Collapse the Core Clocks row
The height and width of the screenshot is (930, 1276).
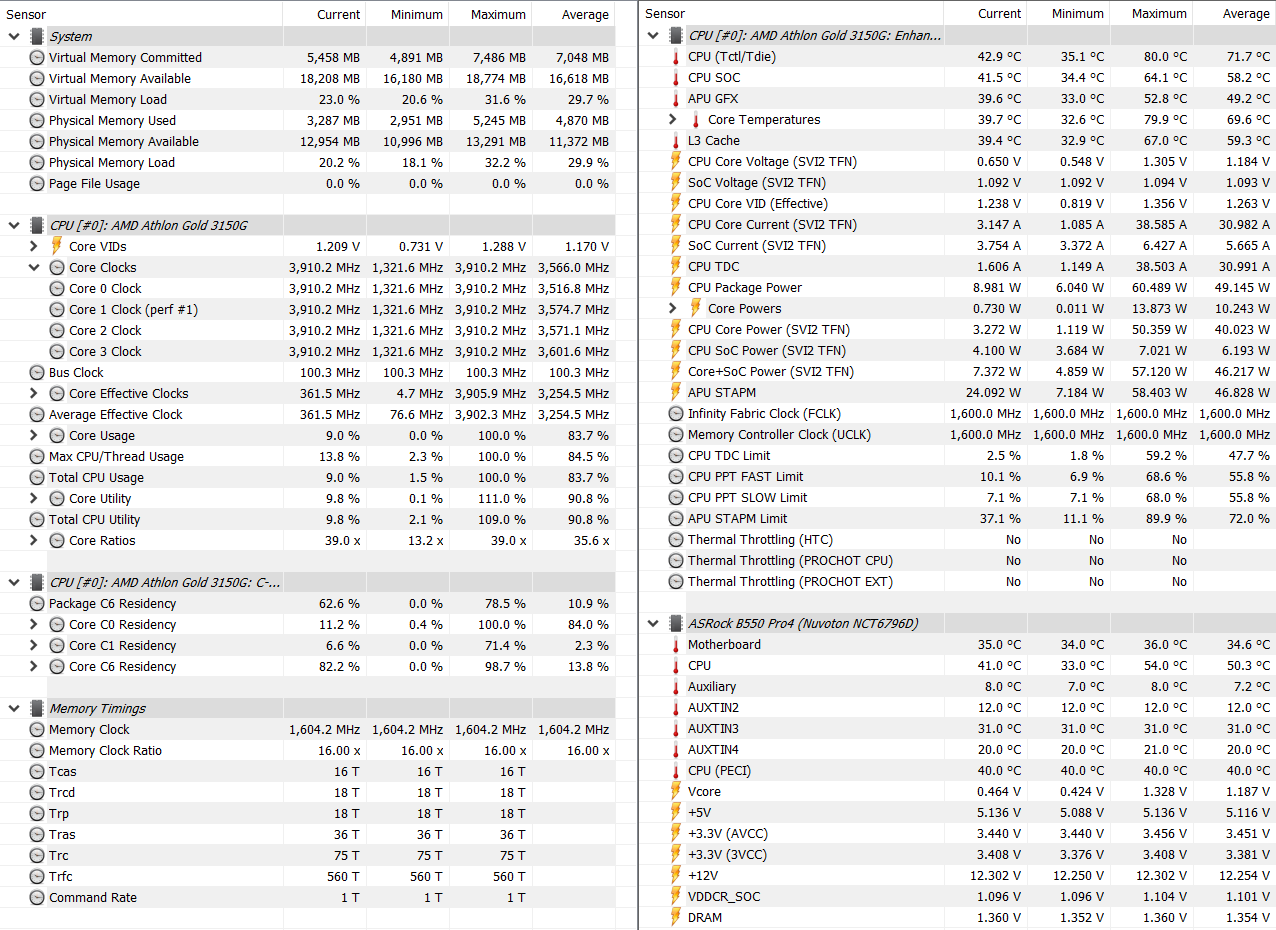[34, 268]
